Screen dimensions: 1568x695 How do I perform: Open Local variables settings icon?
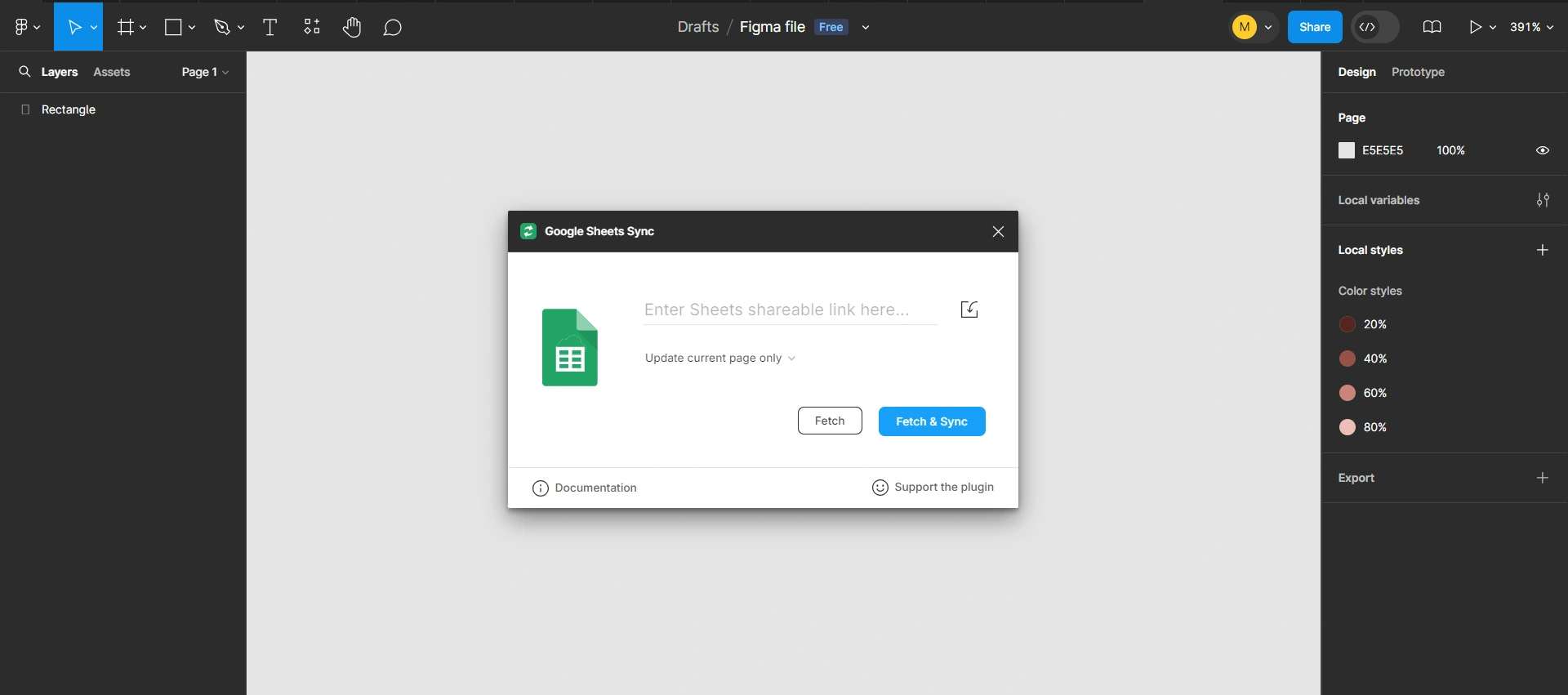click(x=1543, y=200)
